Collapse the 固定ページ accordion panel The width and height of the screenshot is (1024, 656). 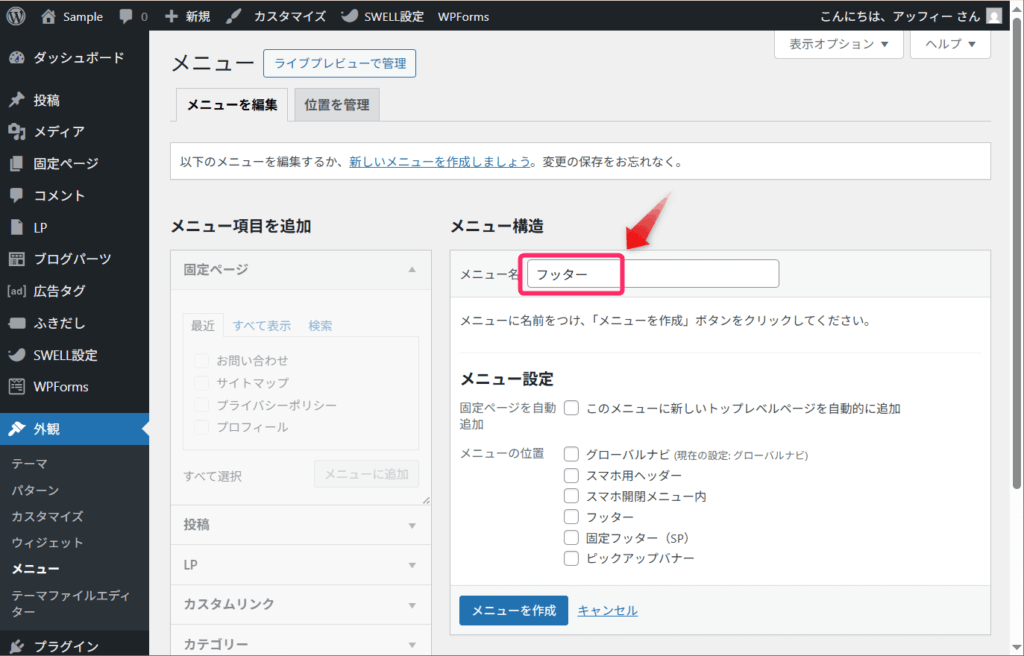pos(301,270)
